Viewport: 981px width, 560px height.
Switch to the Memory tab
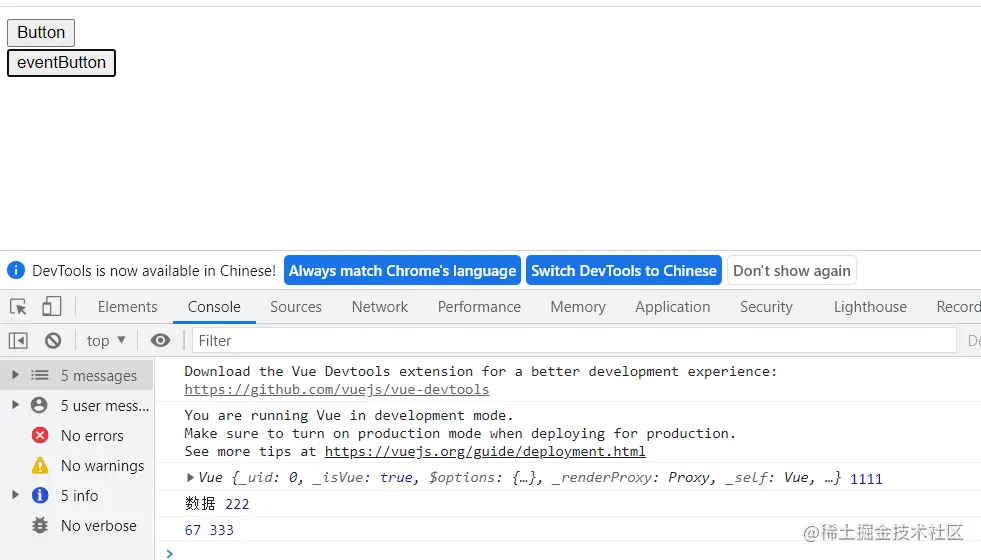578,307
